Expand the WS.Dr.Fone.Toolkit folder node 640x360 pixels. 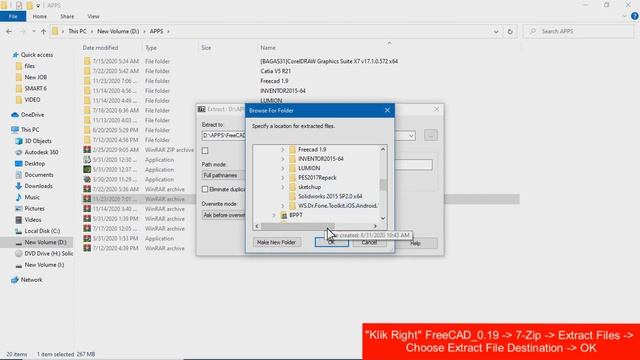pos(282,206)
